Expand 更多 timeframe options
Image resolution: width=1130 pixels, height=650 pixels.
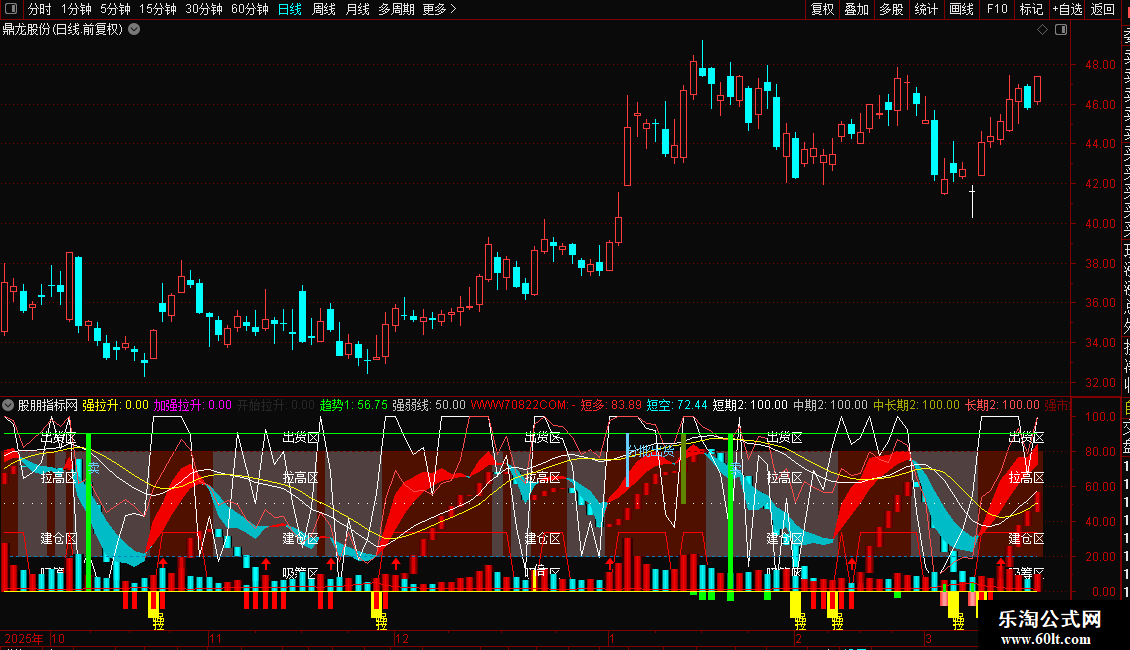coord(440,9)
